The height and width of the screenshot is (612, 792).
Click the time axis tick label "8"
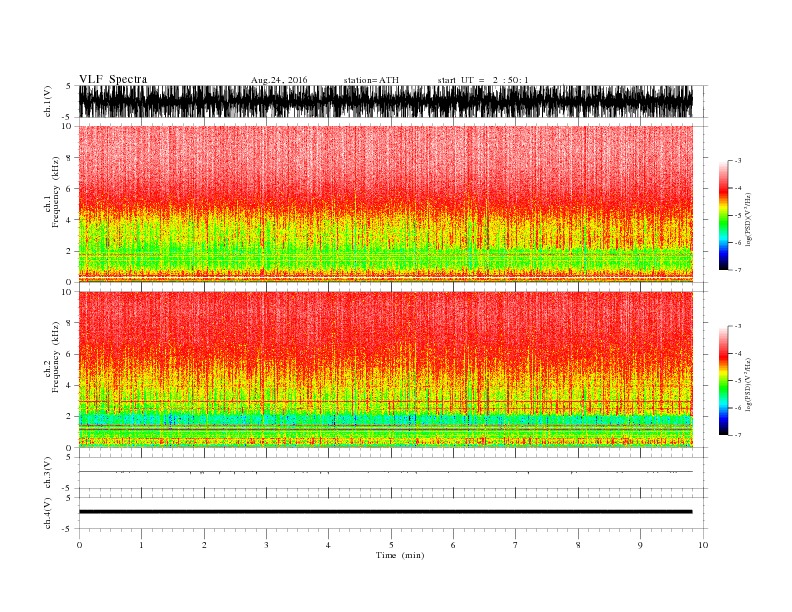click(578, 545)
